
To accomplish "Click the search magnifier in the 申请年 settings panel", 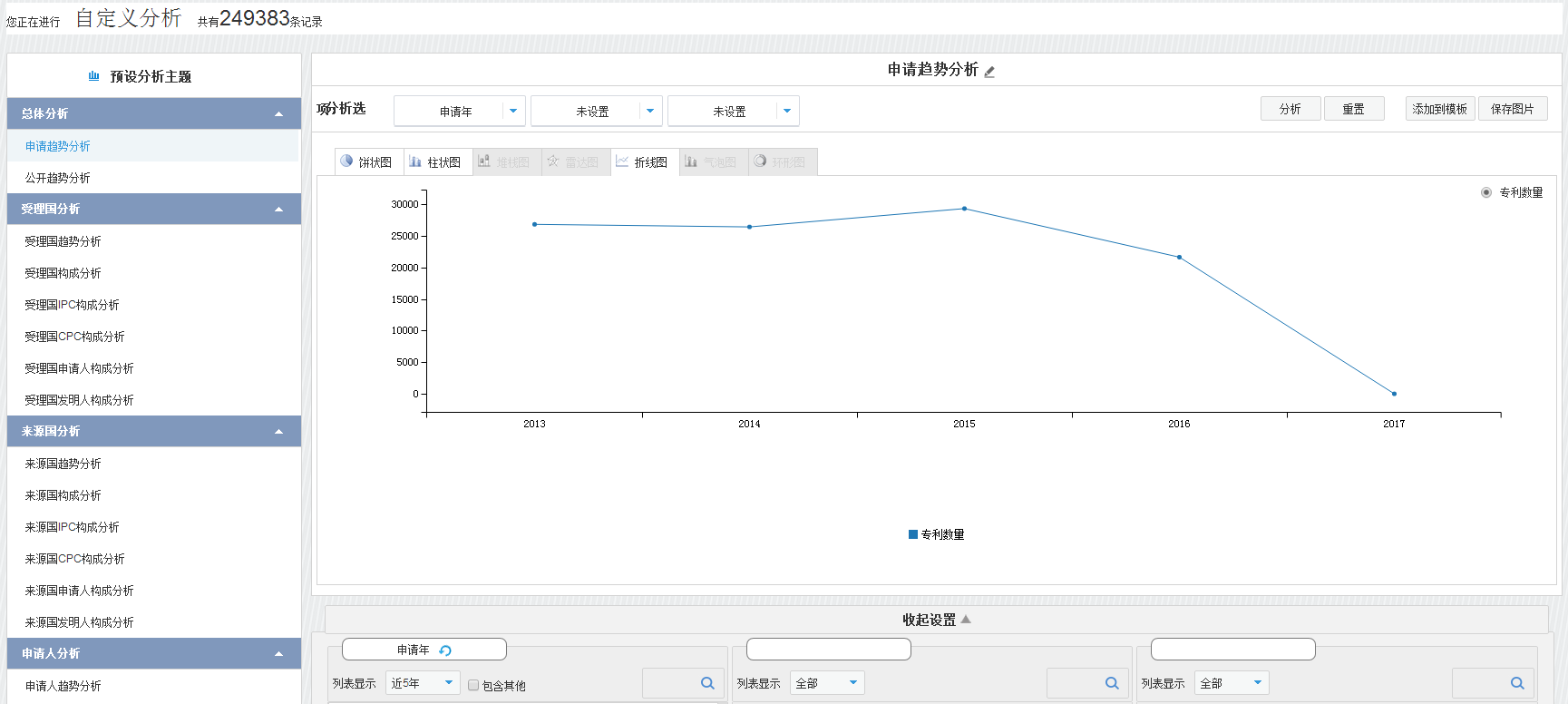I will coord(707,683).
